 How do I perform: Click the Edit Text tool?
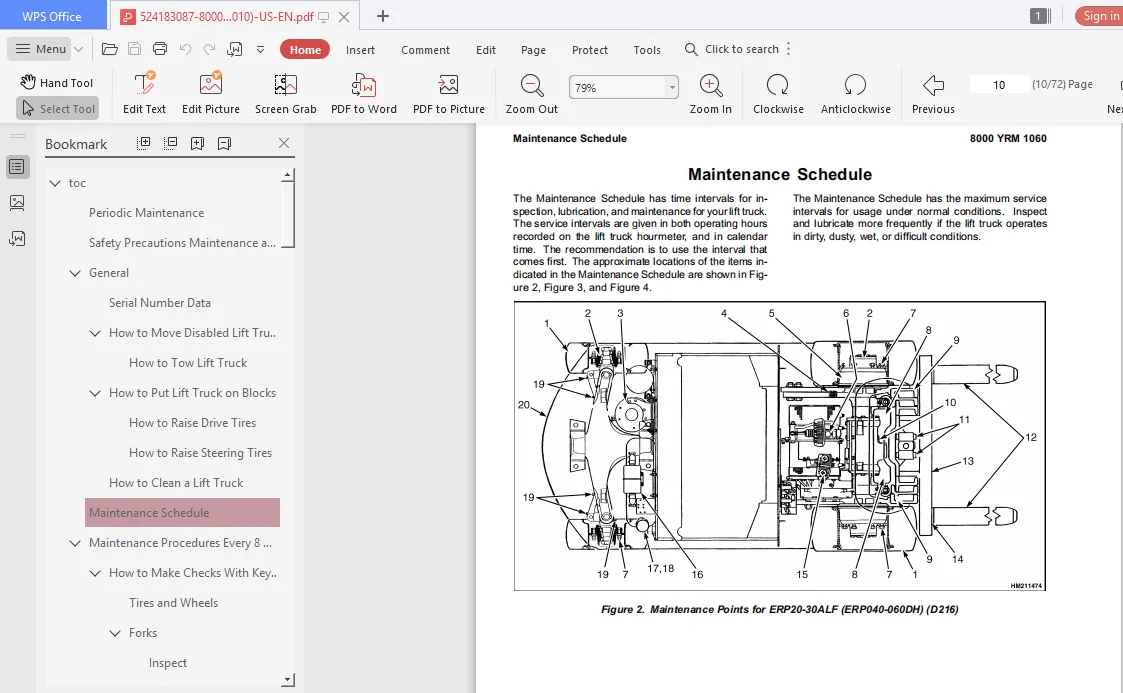[144, 93]
